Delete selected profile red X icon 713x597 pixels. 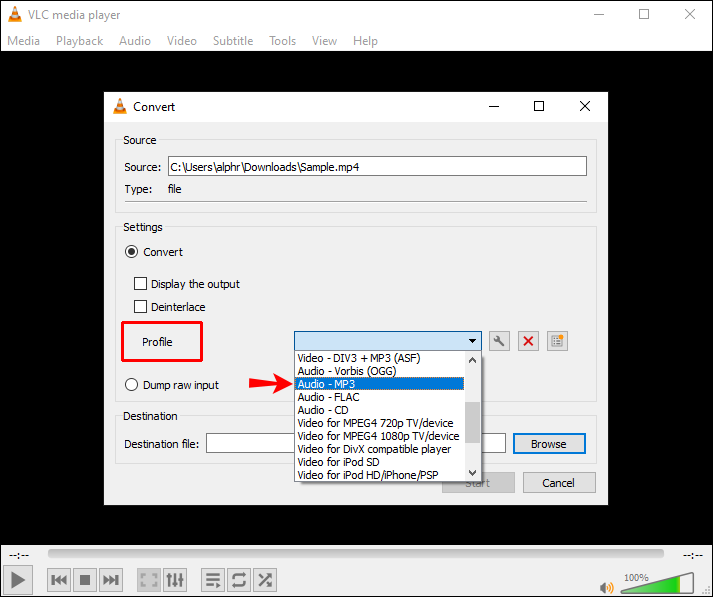(528, 341)
